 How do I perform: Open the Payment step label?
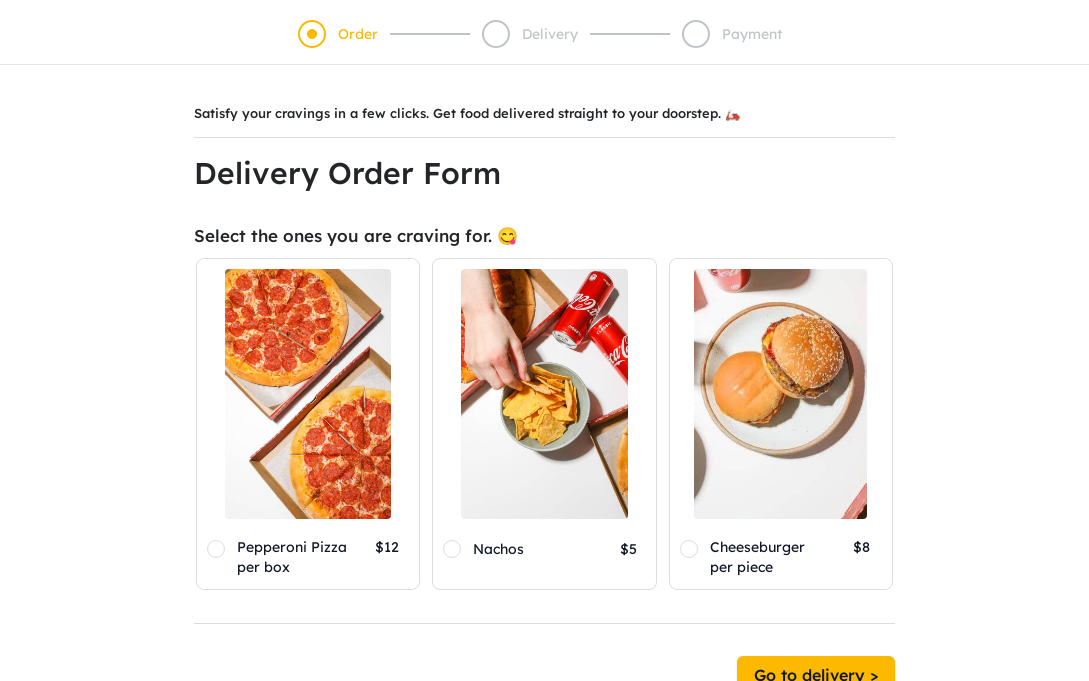coord(752,34)
